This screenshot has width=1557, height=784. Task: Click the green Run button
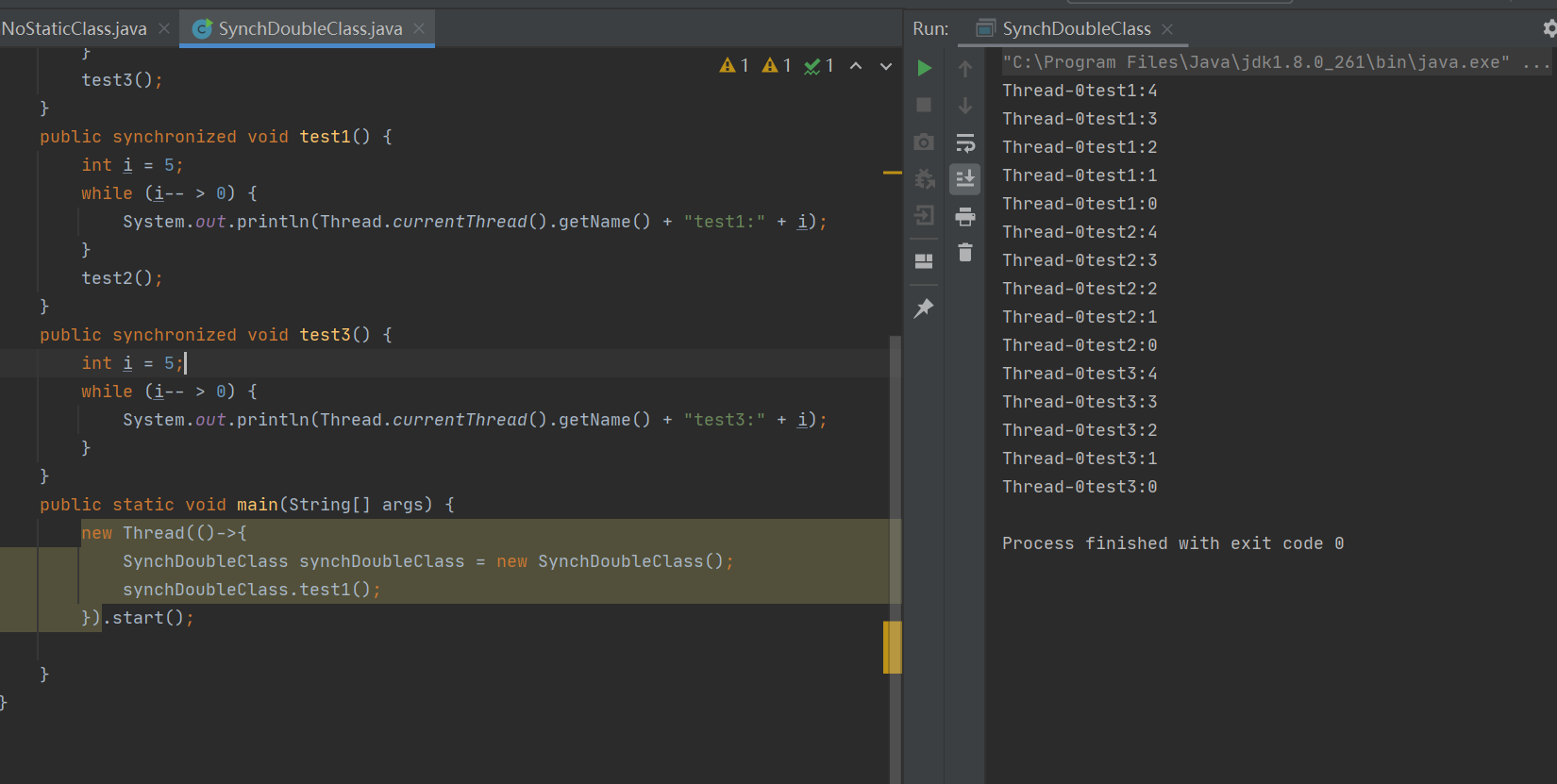point(925,68)
